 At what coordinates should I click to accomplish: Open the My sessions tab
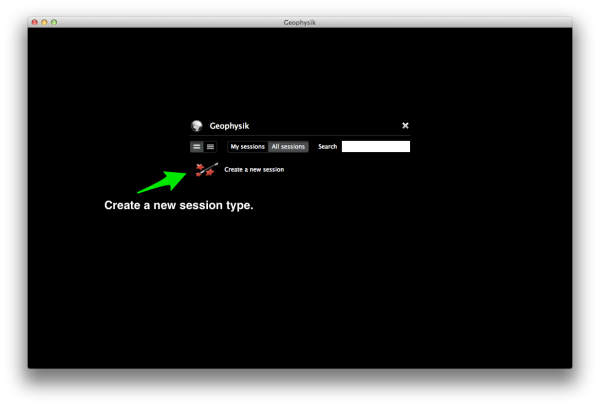[x=247, y=146]
